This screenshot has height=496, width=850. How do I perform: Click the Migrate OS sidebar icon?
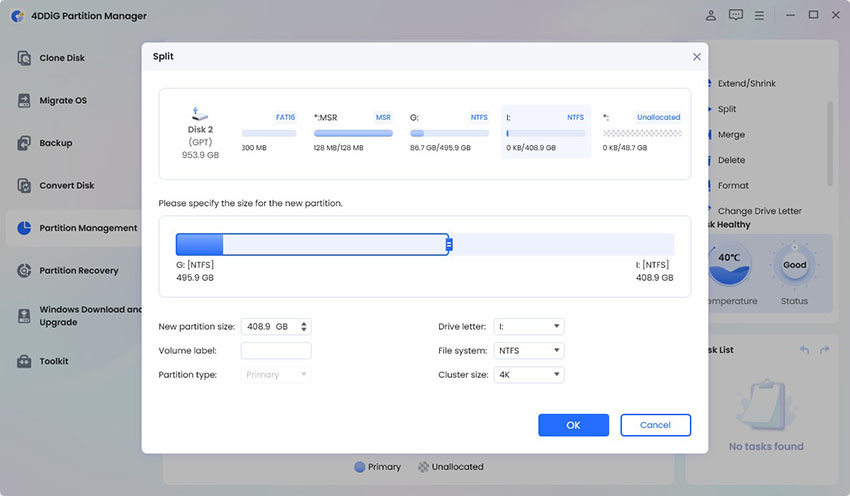24,100
